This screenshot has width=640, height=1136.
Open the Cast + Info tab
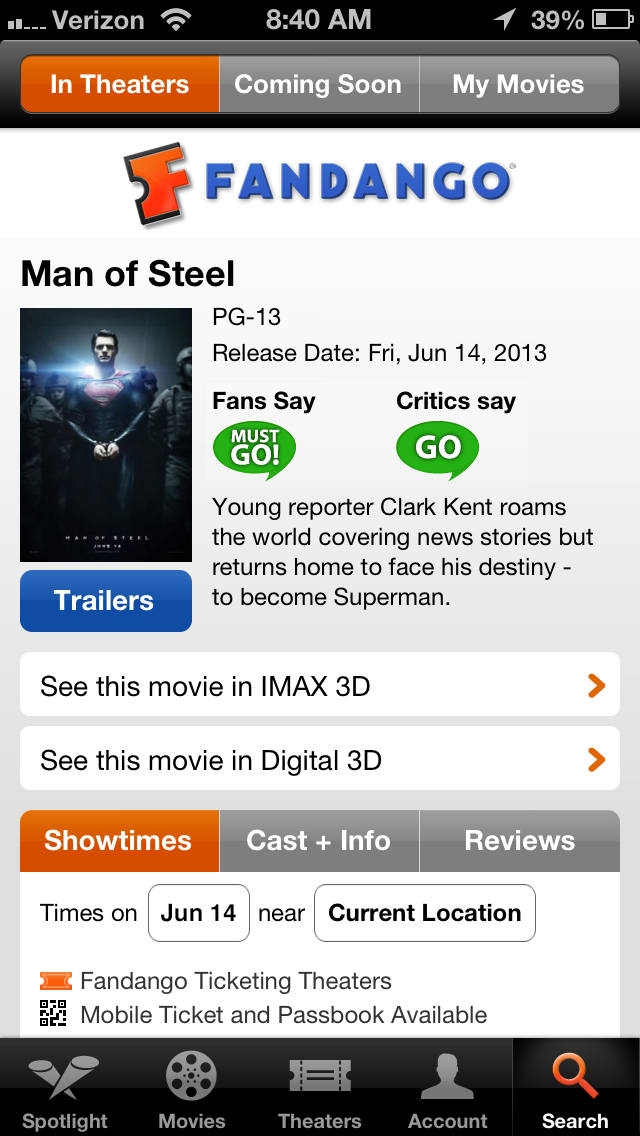(318, 841)
